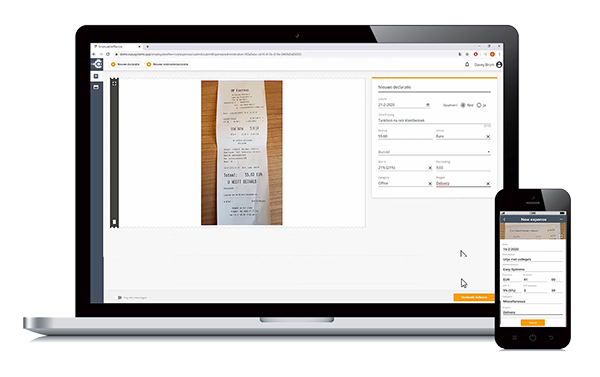Clear the Euro currency field
Image resolution: width=600 pixels, height=377 pixels.
(488, 137)
